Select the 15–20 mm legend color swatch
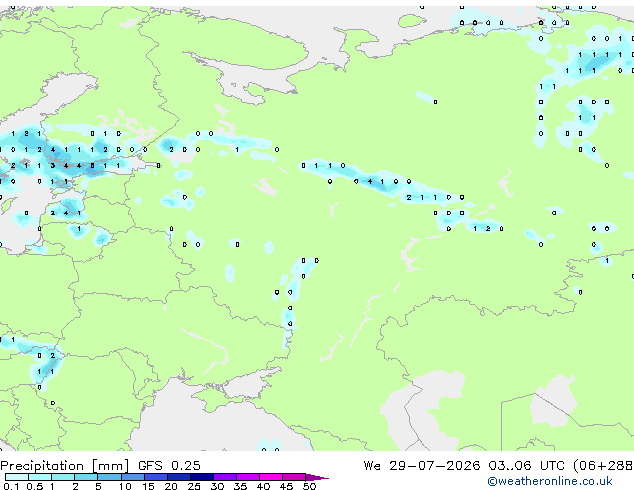The width and height of the screenshot is (634, 490). tap(155, 477)
